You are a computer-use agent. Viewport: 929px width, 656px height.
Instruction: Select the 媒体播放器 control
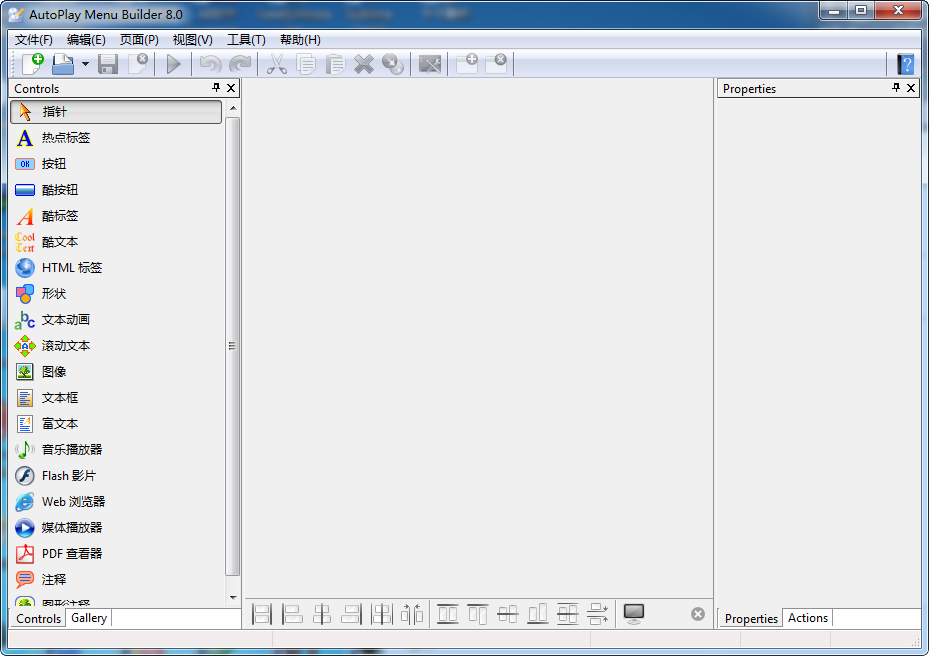116,527
